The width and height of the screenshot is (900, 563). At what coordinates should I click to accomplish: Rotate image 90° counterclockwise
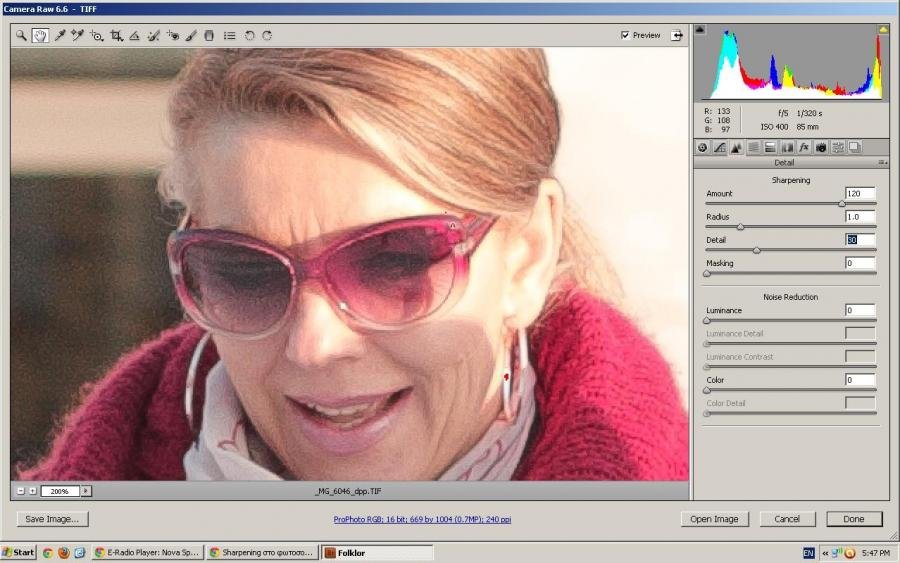pos(249,35)
